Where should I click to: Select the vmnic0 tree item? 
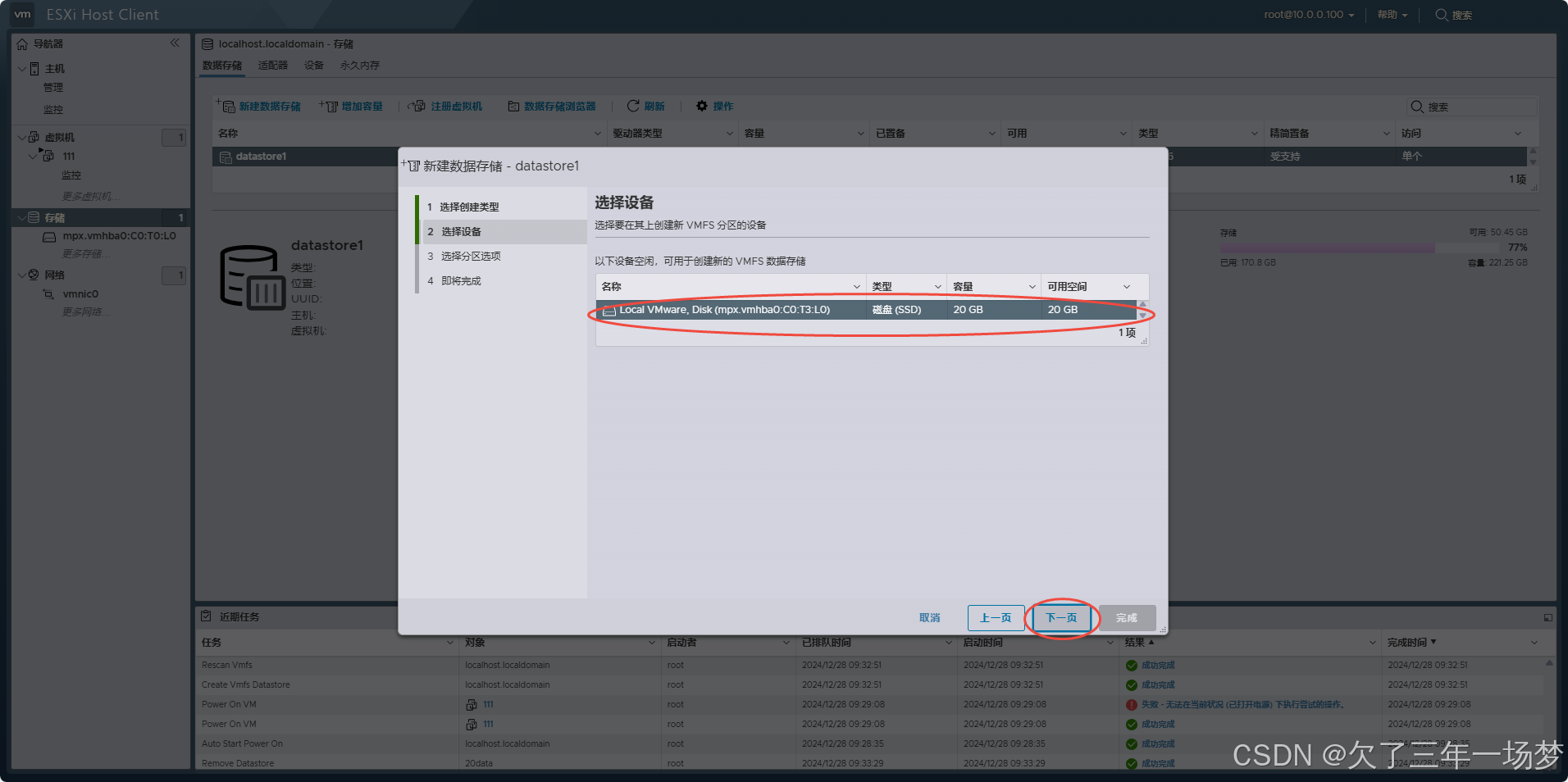click(x=80, y=294)
